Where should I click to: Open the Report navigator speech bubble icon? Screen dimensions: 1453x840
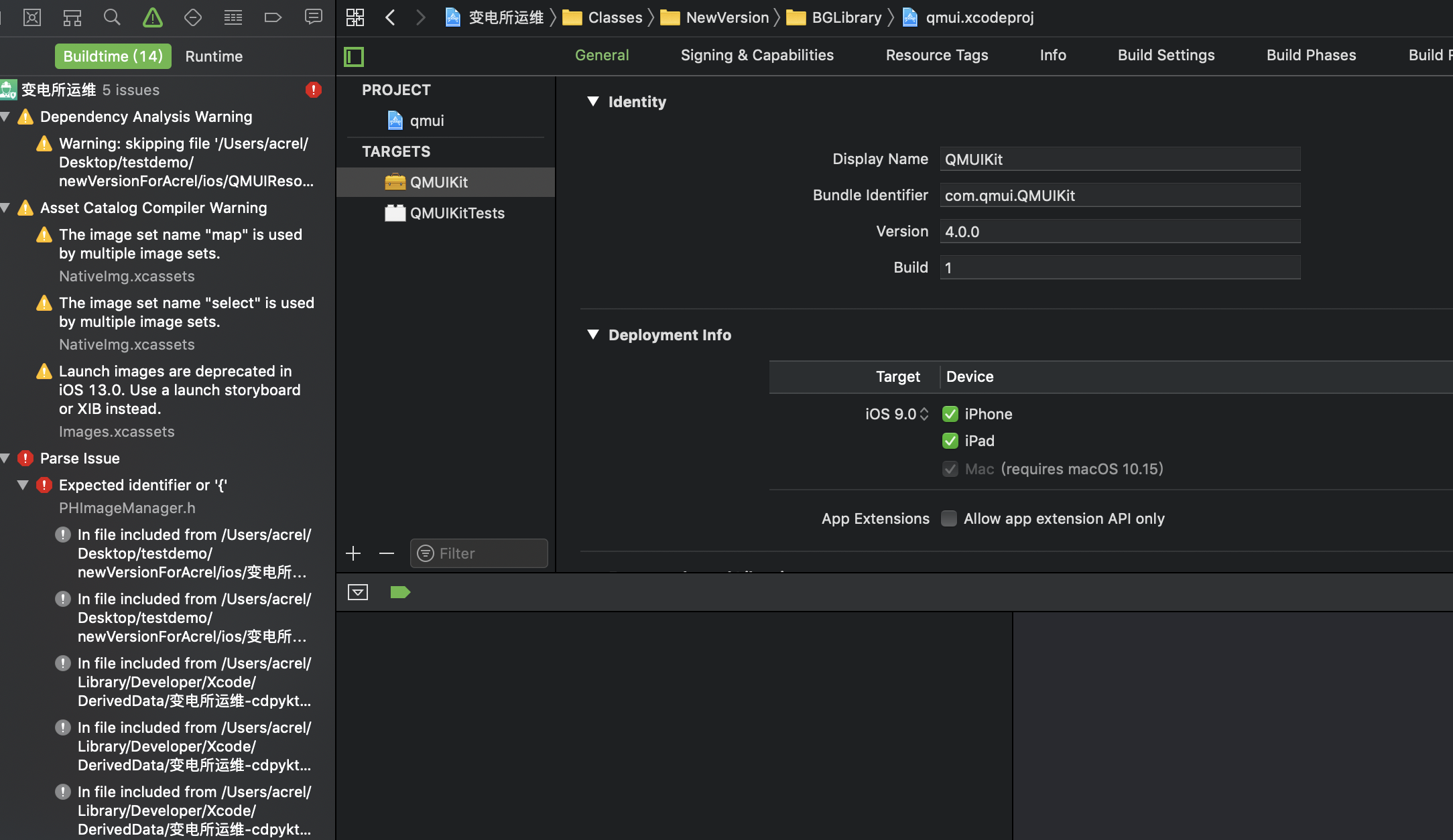pyautogui.click(x=313, y=17)
